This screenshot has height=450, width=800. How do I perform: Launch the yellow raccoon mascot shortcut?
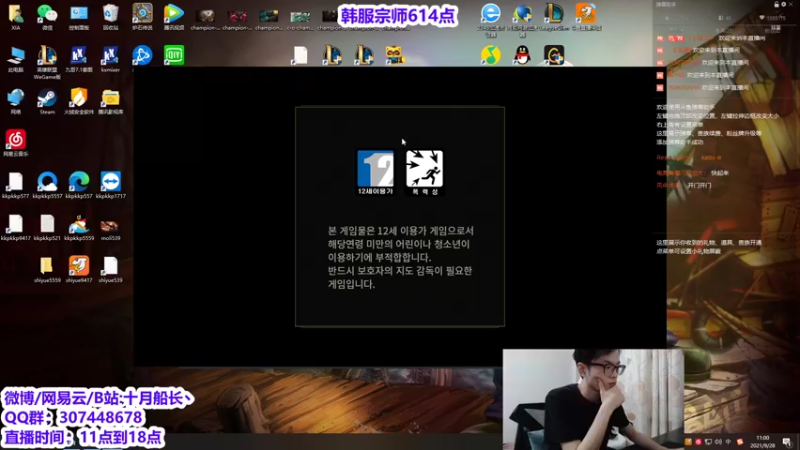point(395,55)
